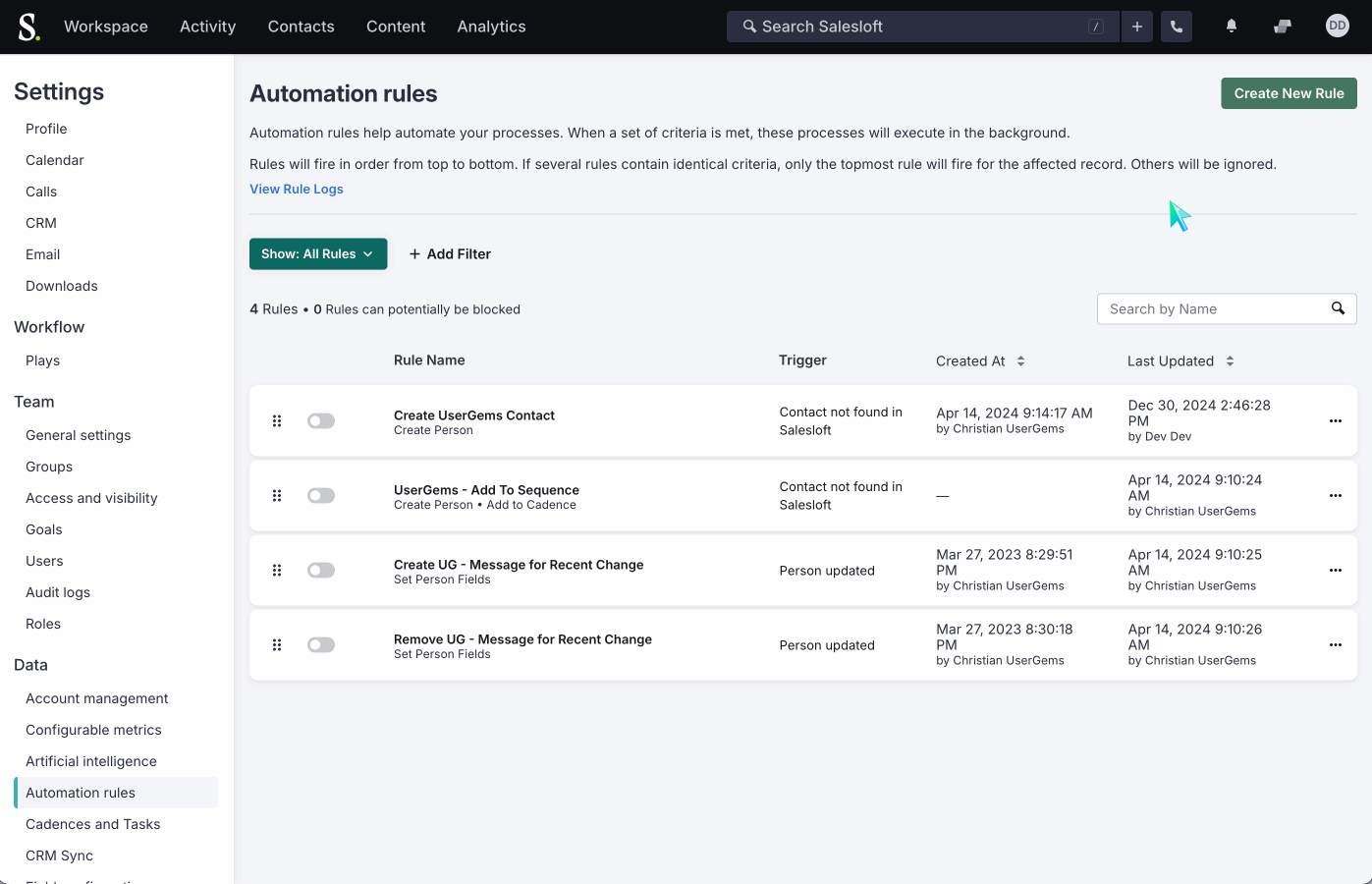
Task: Click Add Filter button
Action: pos(450,253)
